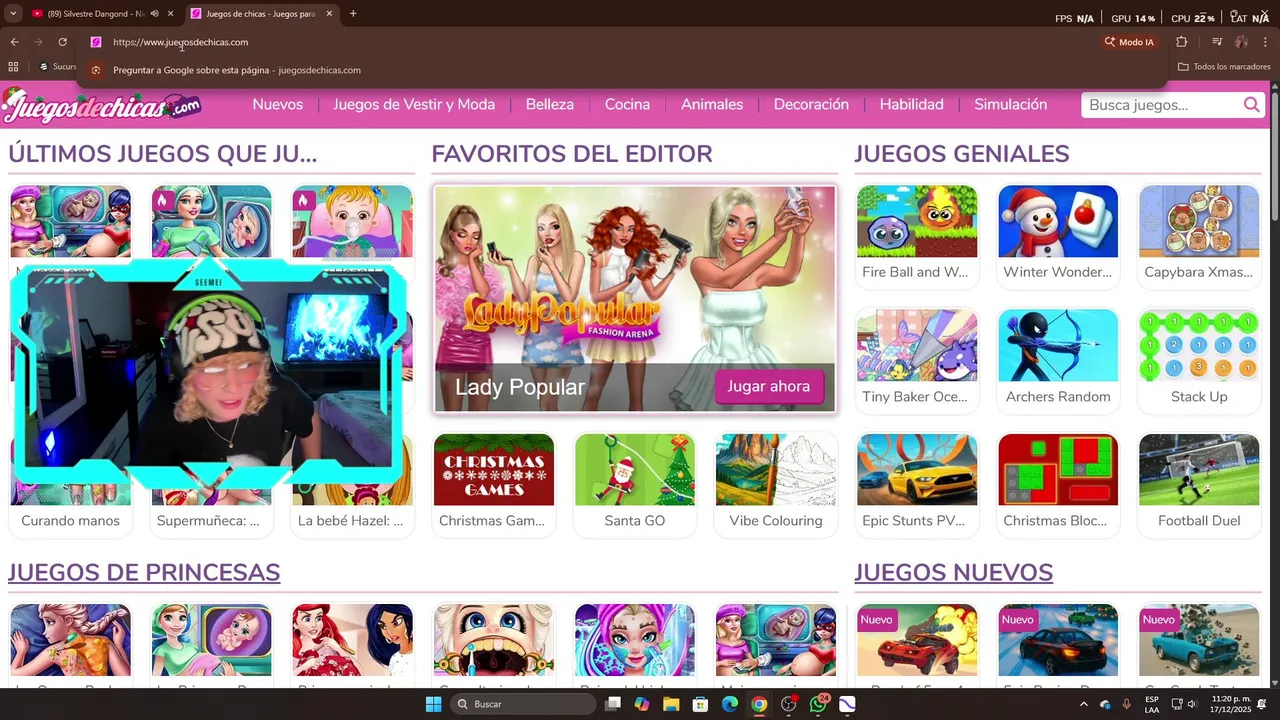Open the first Nuevo red car game
This screenshot has width=1280, height=720.
[917, 640]
